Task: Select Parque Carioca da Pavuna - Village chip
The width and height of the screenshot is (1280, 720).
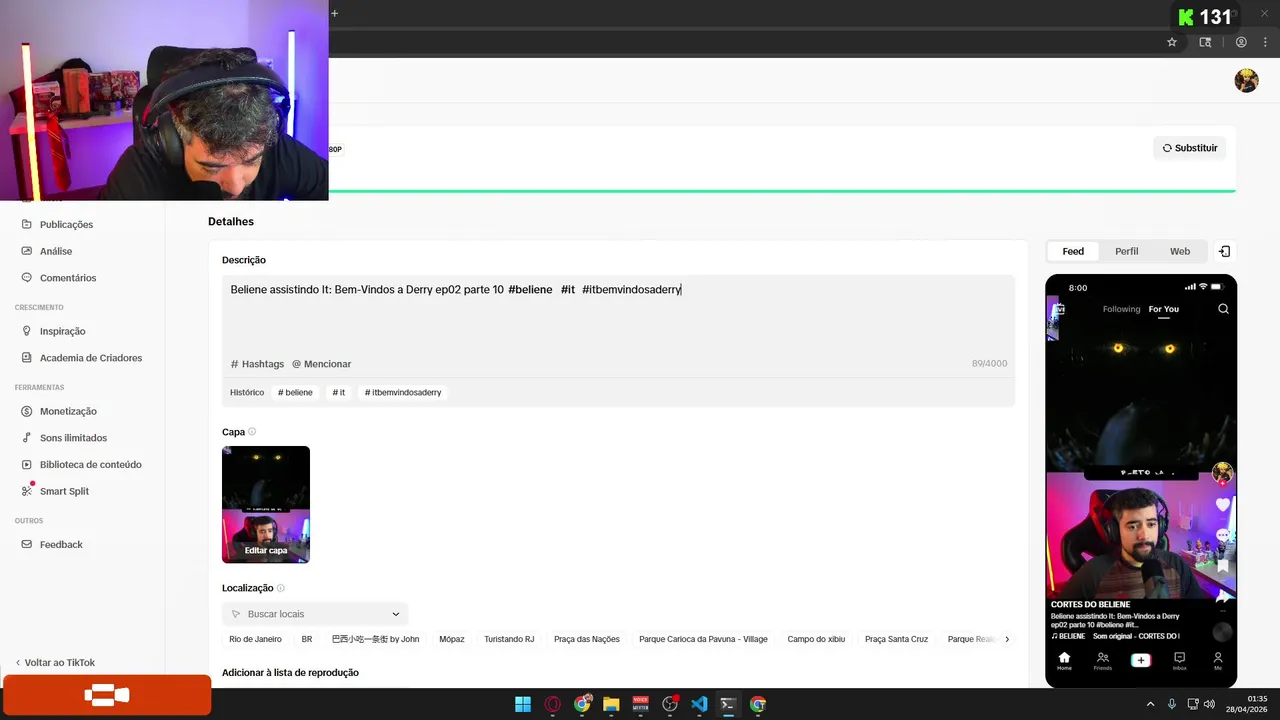Action: click(703, 639)
